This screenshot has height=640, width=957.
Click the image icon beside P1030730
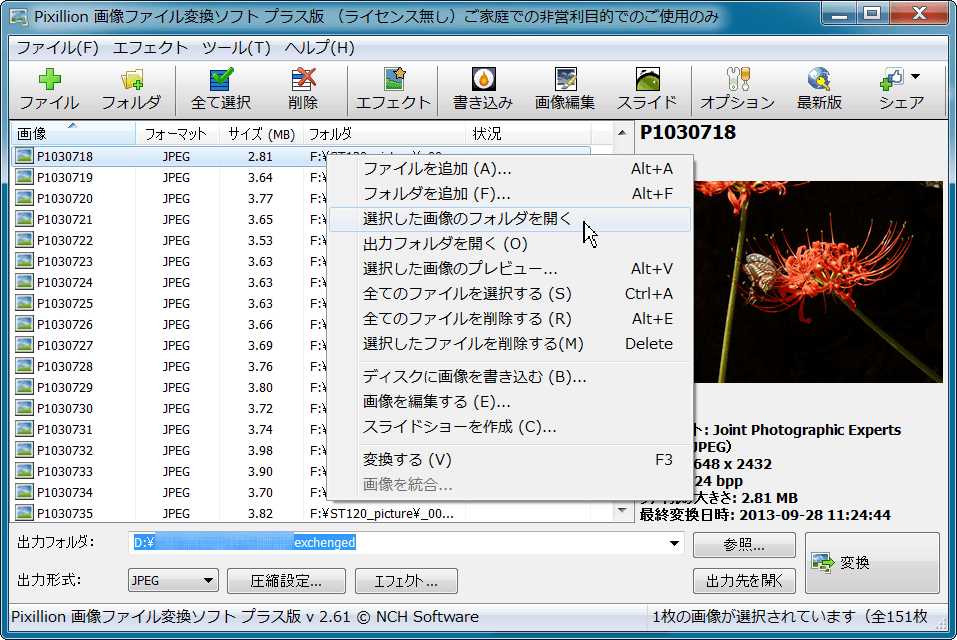[x=24, y=408]
